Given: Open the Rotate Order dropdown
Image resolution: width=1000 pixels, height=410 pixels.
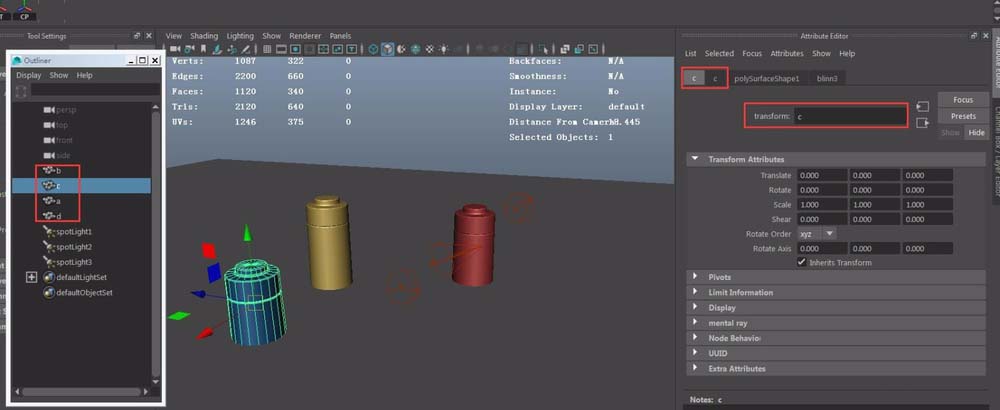Looking at the screenshot, I should [816, 233].
